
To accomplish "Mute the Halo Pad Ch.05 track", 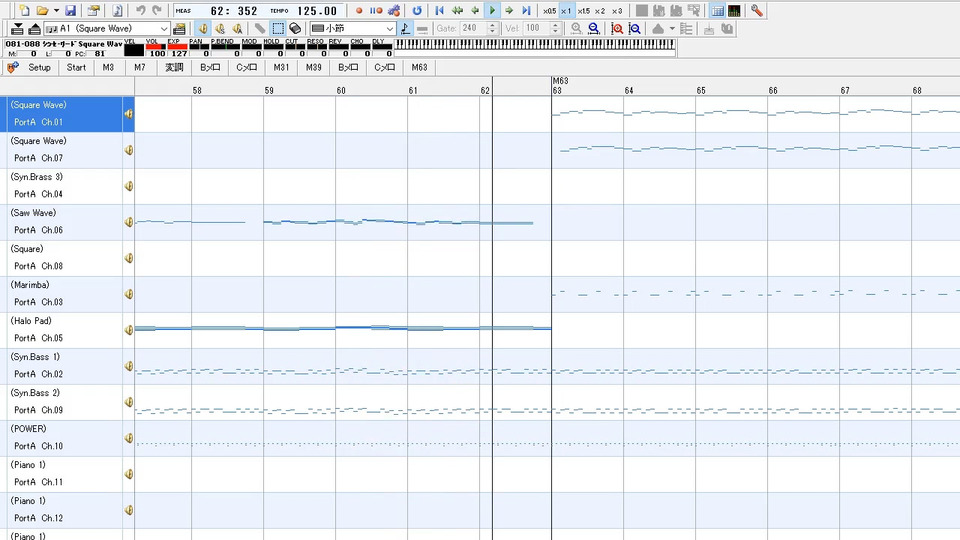I will pos(128,330).
